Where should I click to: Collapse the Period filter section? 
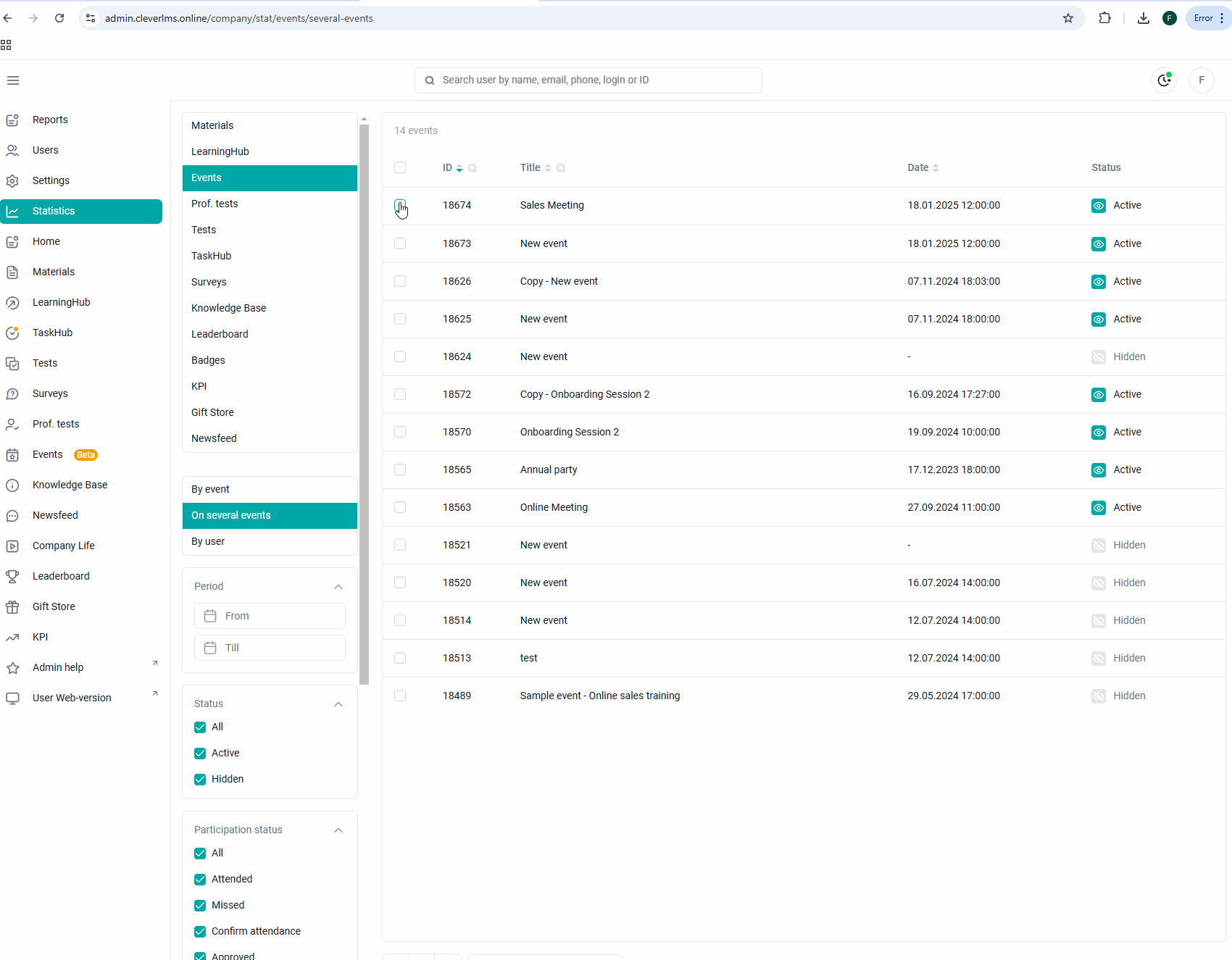(338, 587)
